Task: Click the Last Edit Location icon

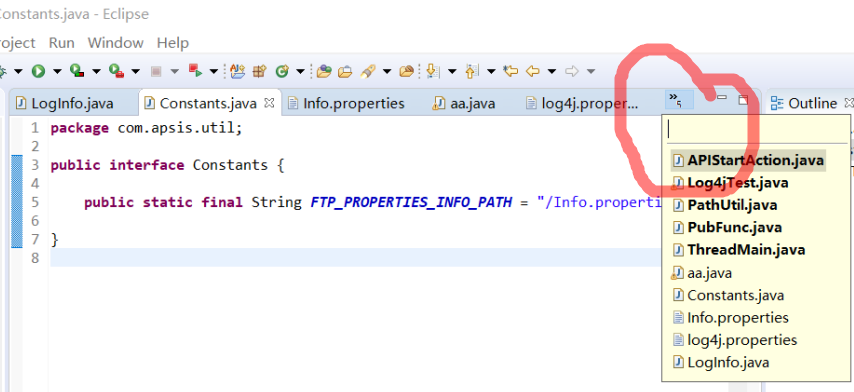Action: point(510,71)
